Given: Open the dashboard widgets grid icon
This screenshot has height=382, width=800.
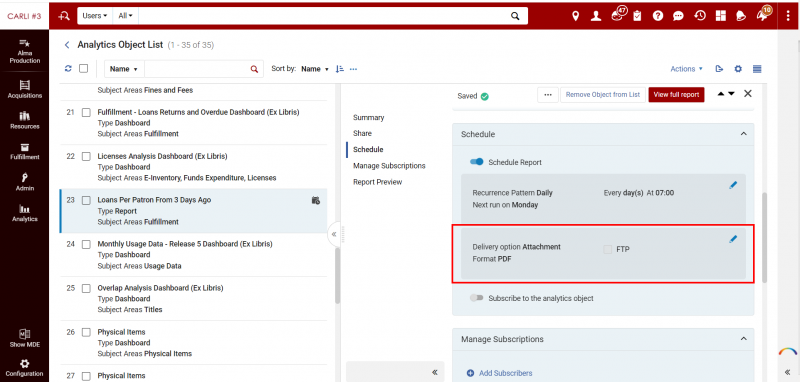Looking at the screenshot, I should (x=720, y=16).
